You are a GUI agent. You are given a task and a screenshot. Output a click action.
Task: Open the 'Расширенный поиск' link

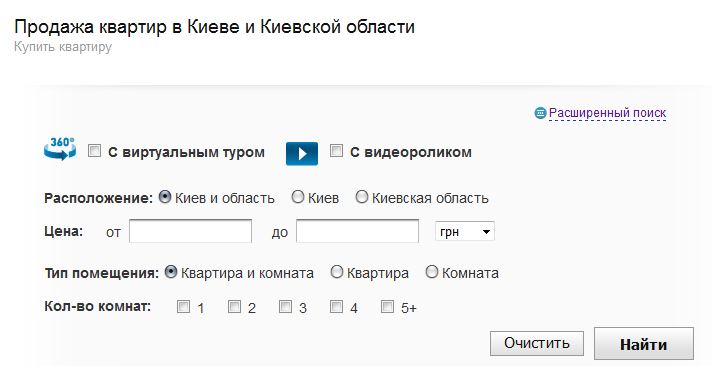point(607,113)
